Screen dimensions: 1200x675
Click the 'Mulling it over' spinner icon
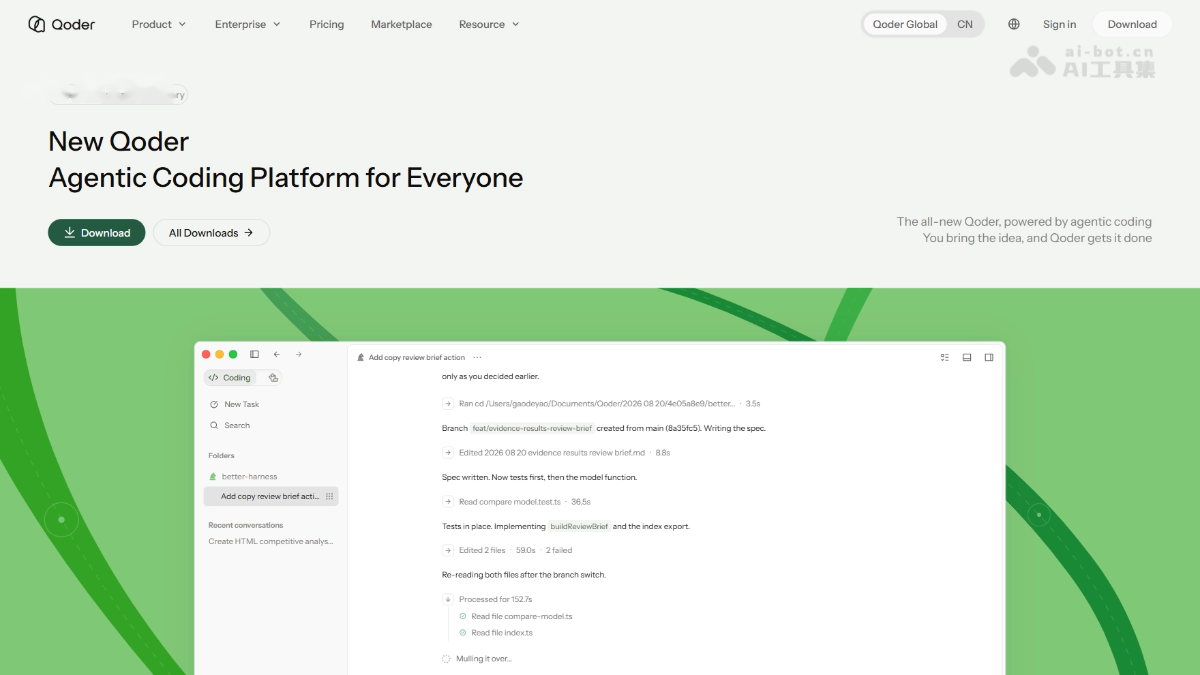[x=447, y=659]
